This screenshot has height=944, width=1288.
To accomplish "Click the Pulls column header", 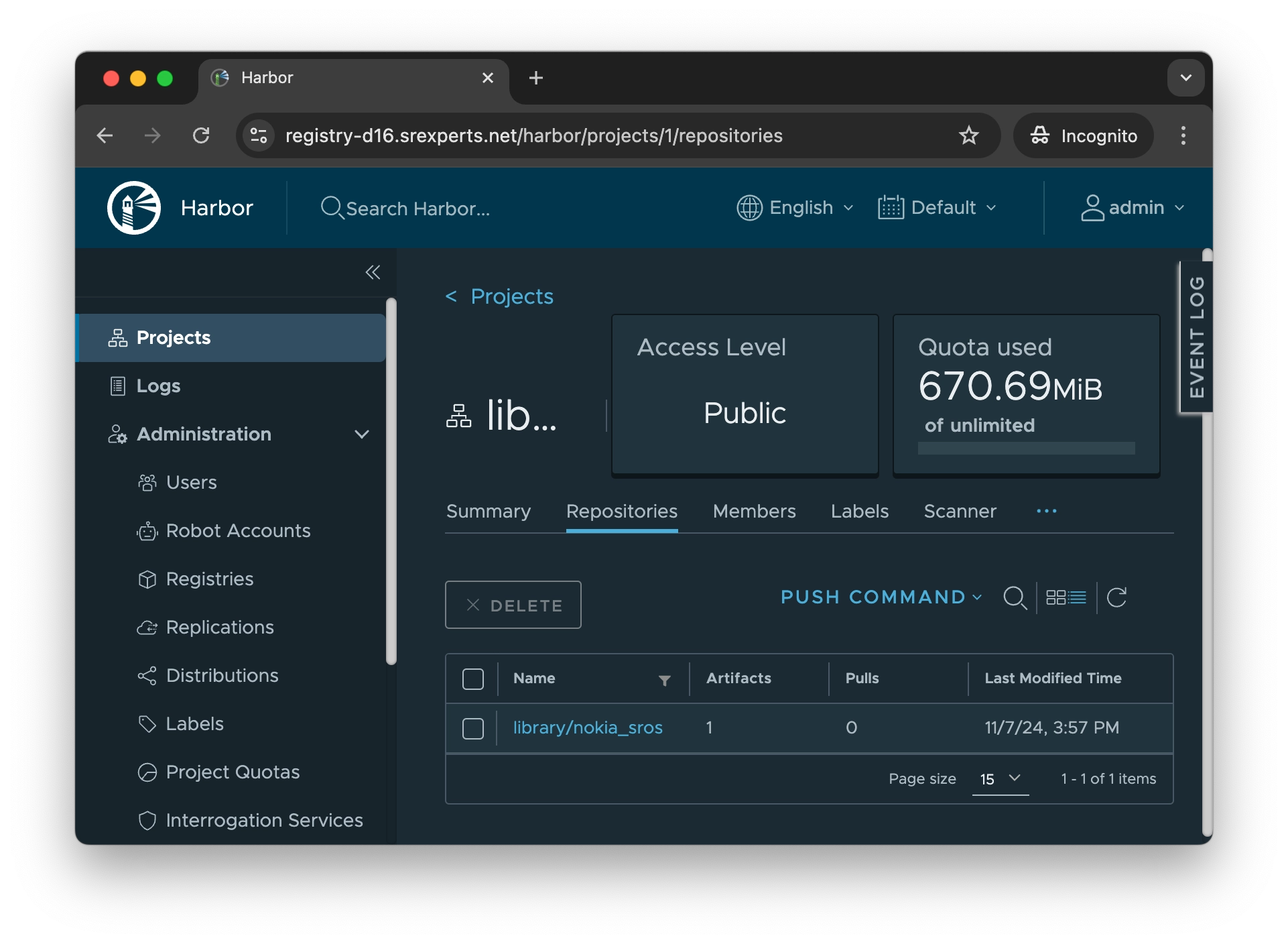I will 862,678.
